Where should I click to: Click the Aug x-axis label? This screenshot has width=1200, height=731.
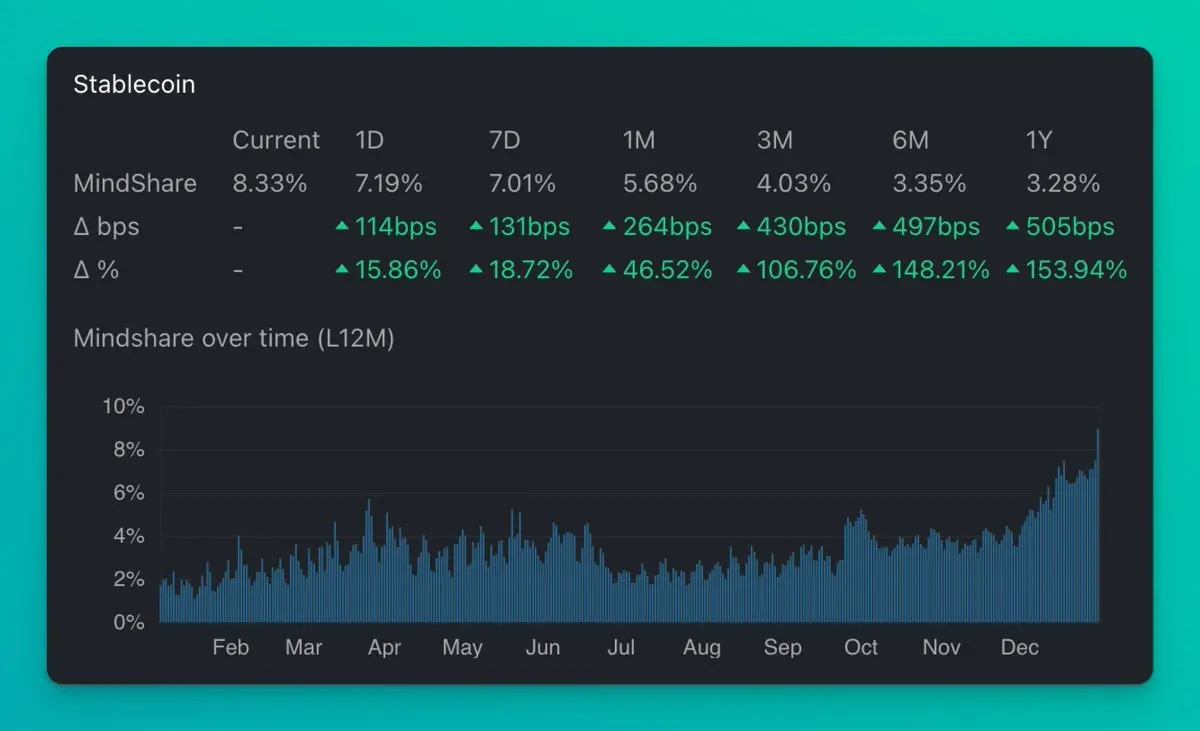(x=702, y=648)
